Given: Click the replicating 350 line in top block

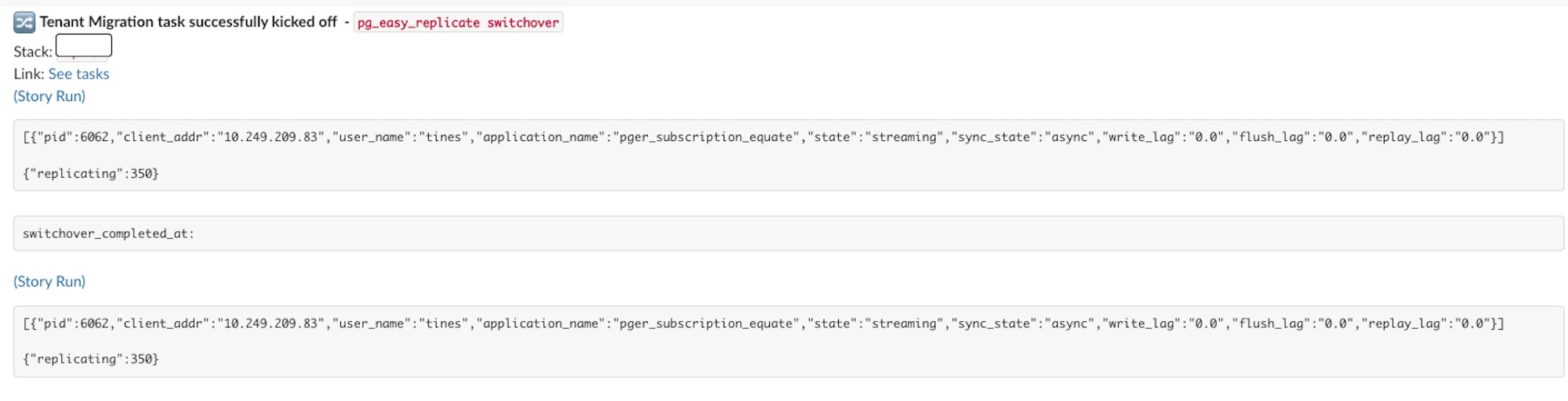Looking at the screenshot, I should pyautogui.click(x=91, y=173).
